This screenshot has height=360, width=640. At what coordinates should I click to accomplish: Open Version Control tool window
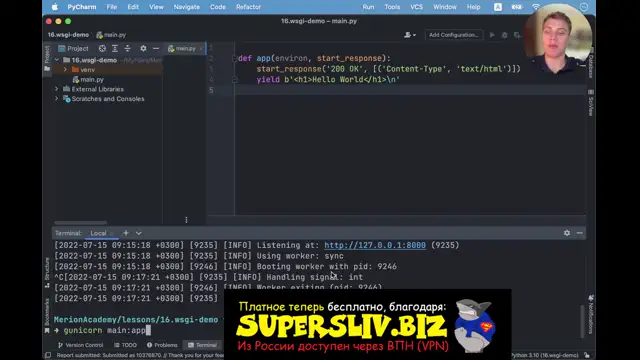click(x=80, y=345)
